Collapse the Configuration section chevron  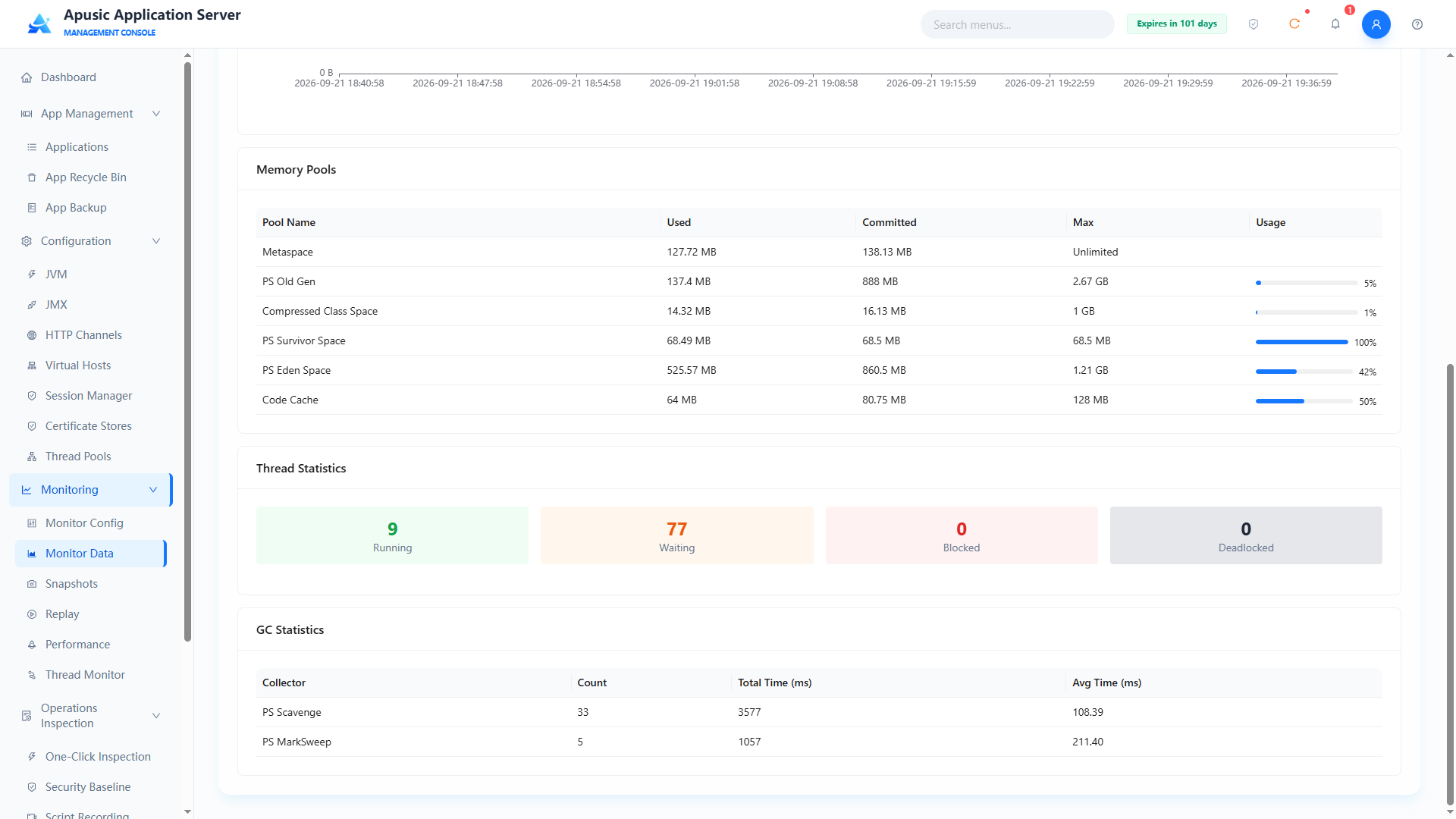pos(156,241)
